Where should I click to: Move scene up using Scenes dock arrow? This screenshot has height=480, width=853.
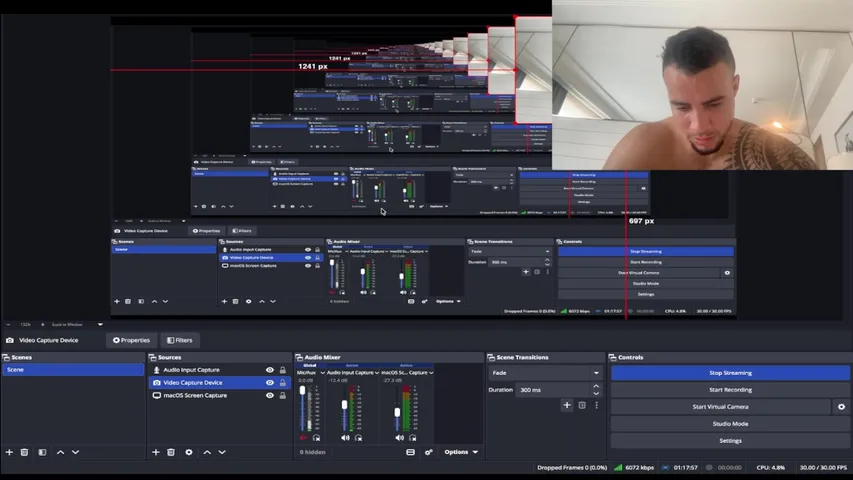point(60,452)
